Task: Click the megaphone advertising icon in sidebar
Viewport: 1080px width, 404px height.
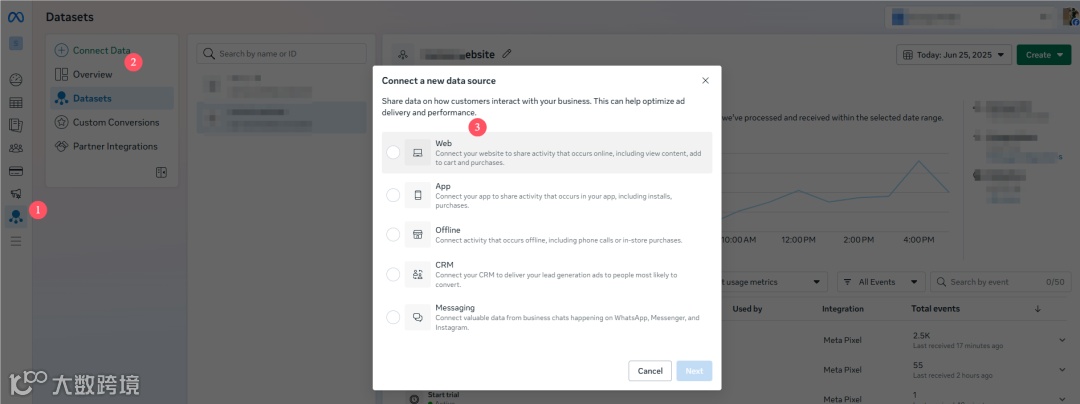Action: point(16,193)
